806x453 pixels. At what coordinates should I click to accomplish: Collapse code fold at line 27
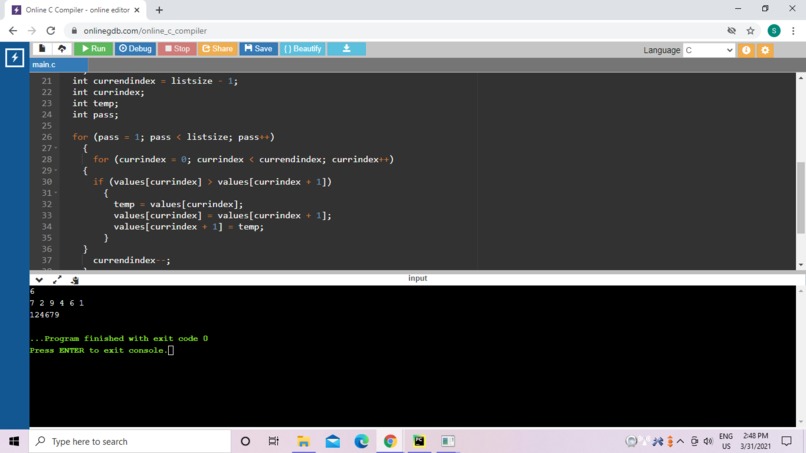click(56, 148)
